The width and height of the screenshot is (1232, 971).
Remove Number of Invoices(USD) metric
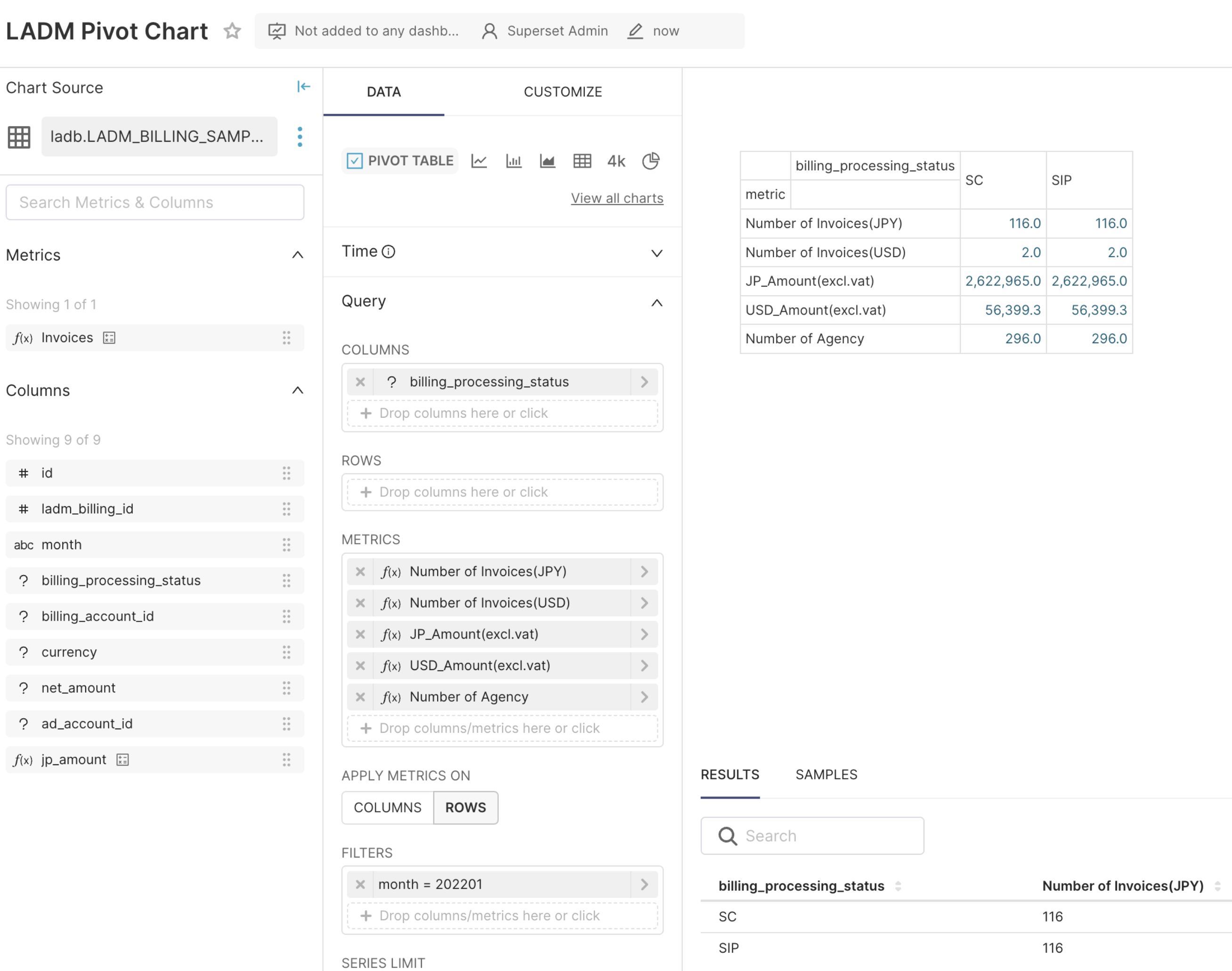[x=360, y=603]
